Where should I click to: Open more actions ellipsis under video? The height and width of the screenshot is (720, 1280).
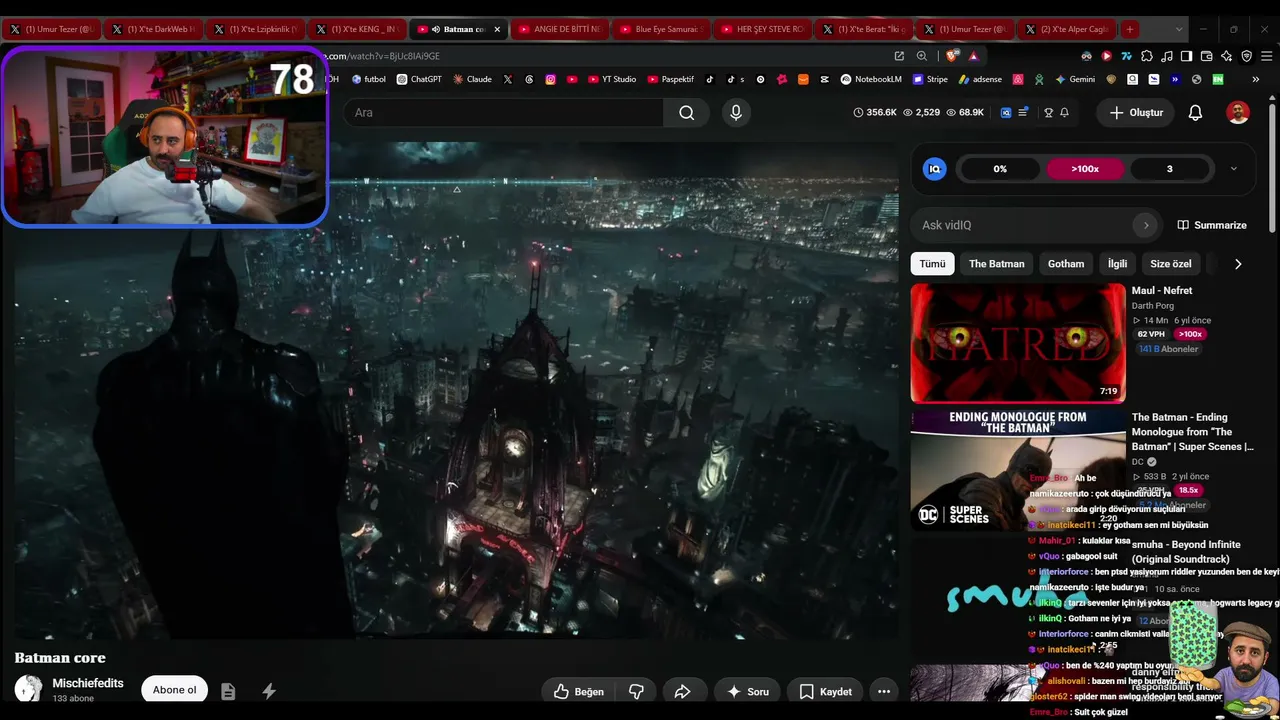pyautogui.click(x=884, y=691)
